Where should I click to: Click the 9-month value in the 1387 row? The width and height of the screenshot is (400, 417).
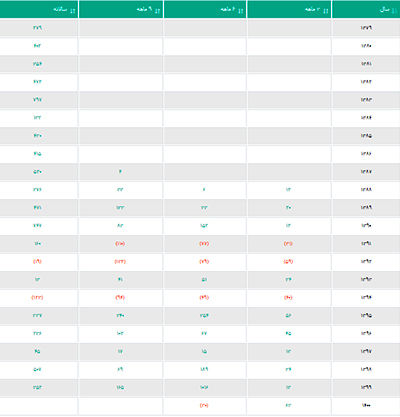(120, 172)
